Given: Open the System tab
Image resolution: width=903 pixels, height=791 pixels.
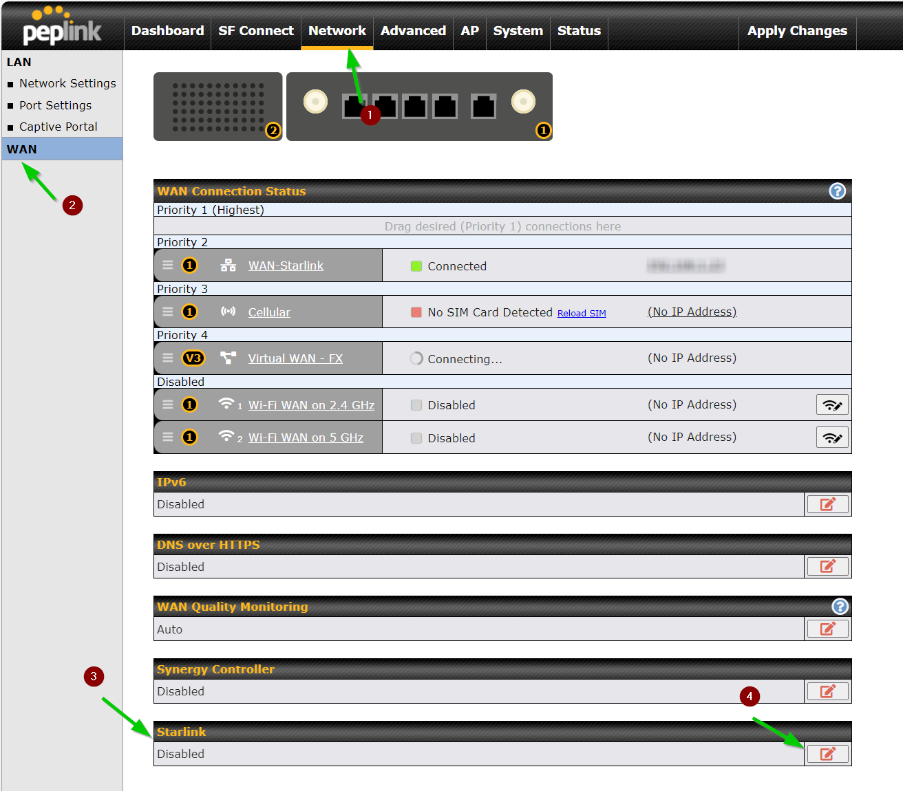Looking at the screenshot, I should point(518,31).
